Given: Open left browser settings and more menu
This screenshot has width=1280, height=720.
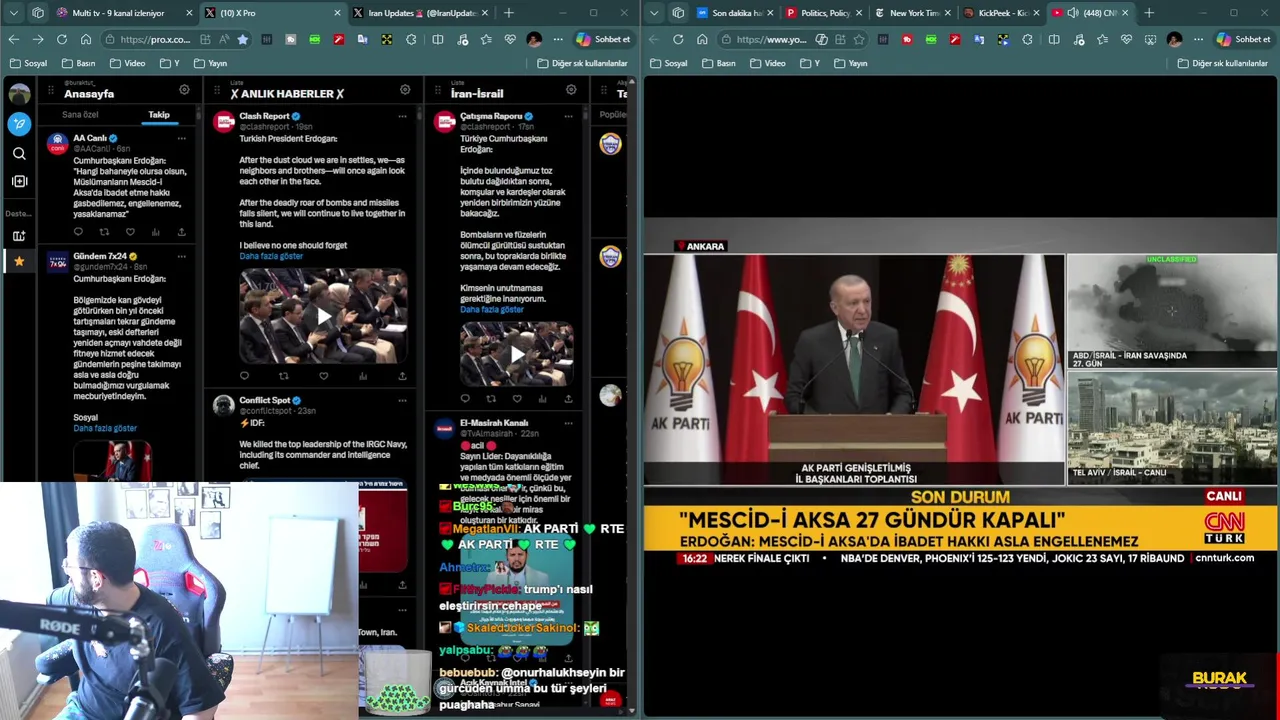Looking at the screenshot, I should 558,39.
